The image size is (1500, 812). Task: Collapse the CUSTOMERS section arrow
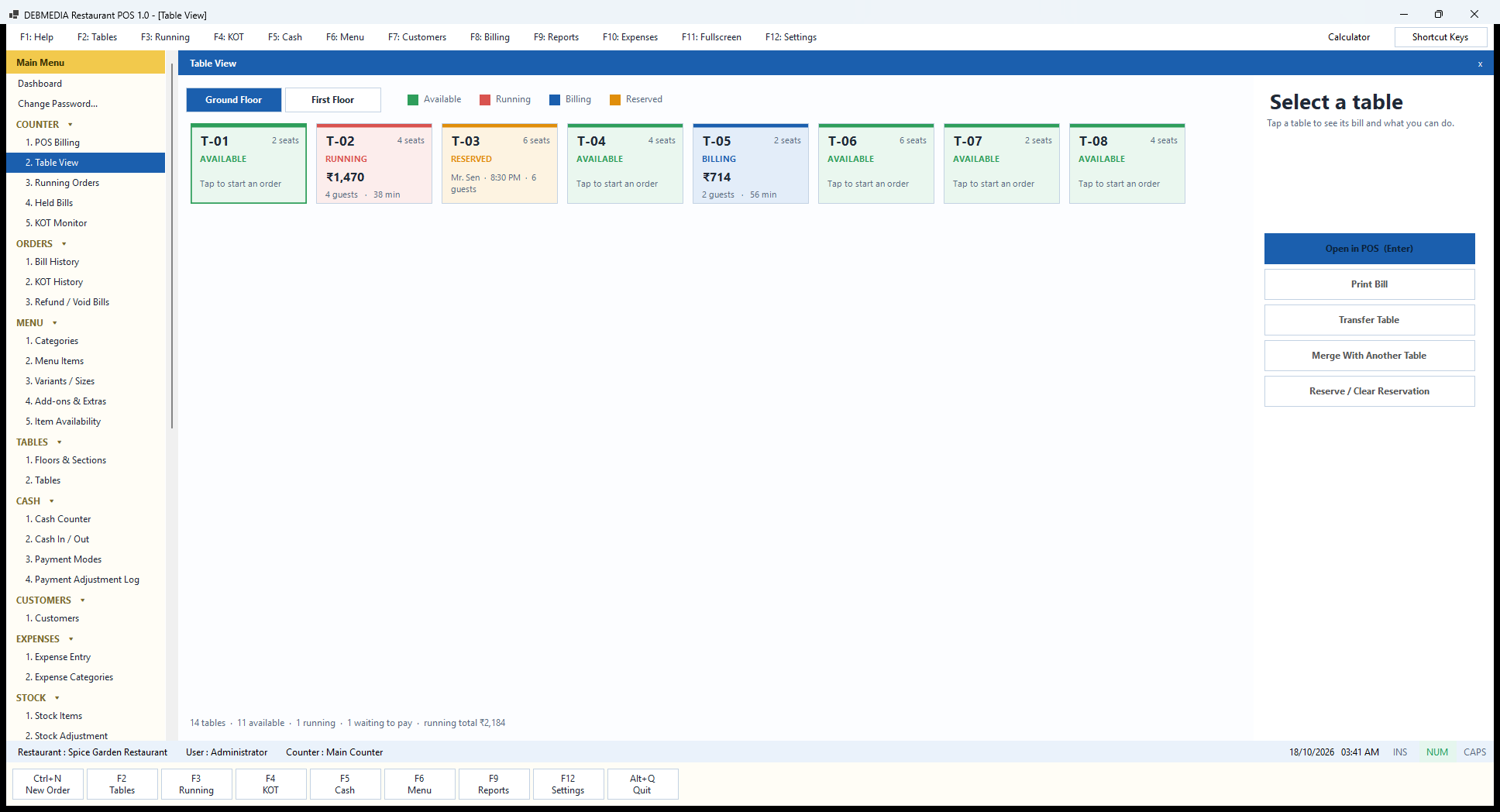(x=83, y=600)
